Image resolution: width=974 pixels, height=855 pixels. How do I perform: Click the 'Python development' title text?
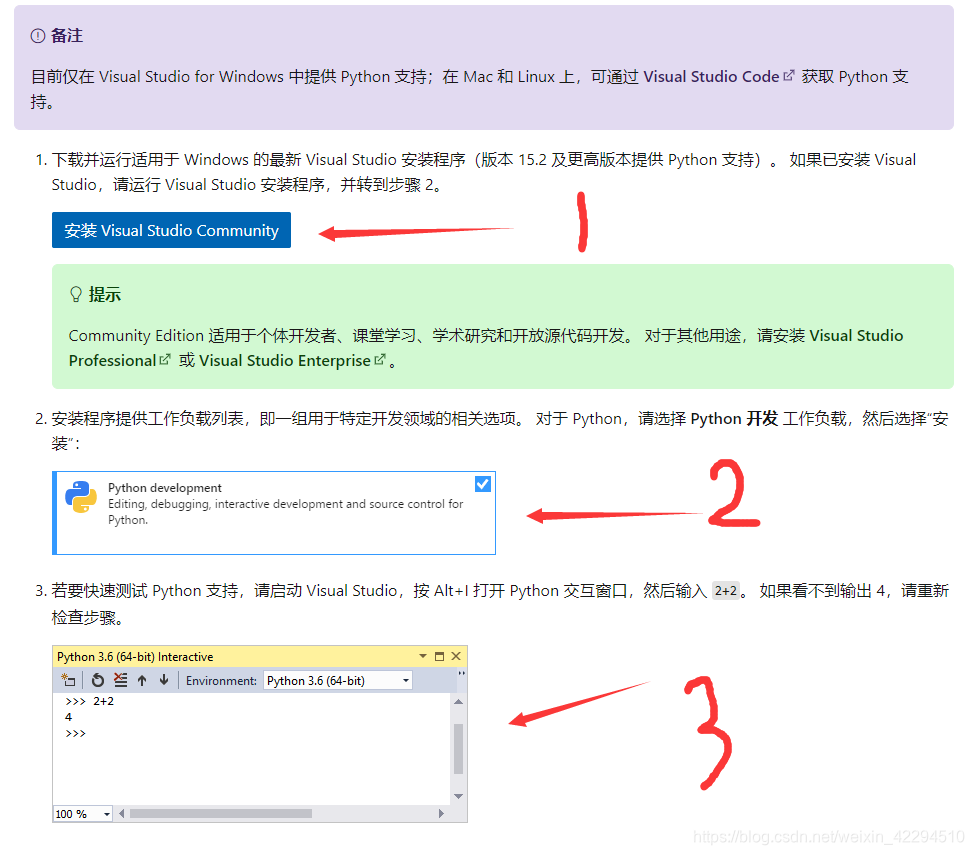pyautogui.click(x=165, y=488)
